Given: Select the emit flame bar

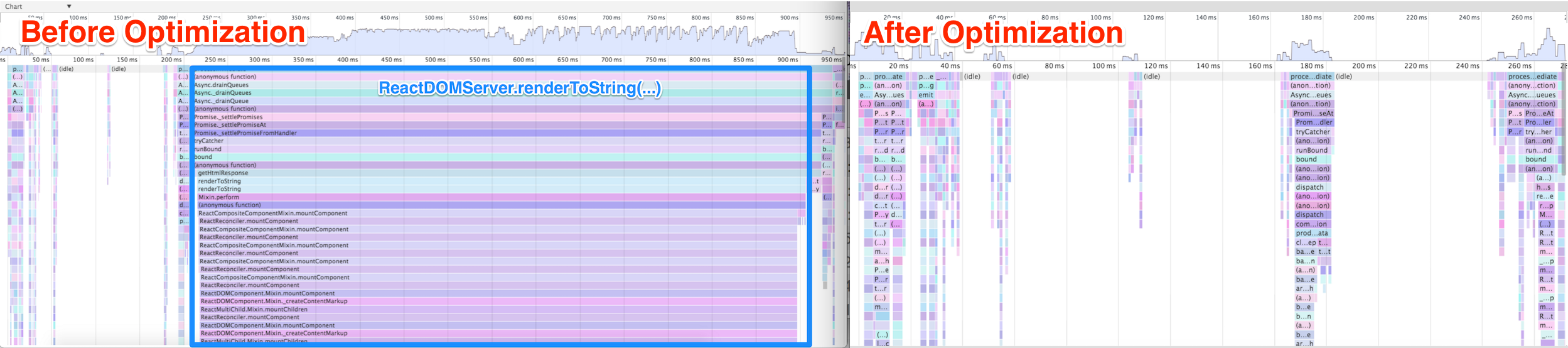Looking at the screenshot, I should coord(926,95).
